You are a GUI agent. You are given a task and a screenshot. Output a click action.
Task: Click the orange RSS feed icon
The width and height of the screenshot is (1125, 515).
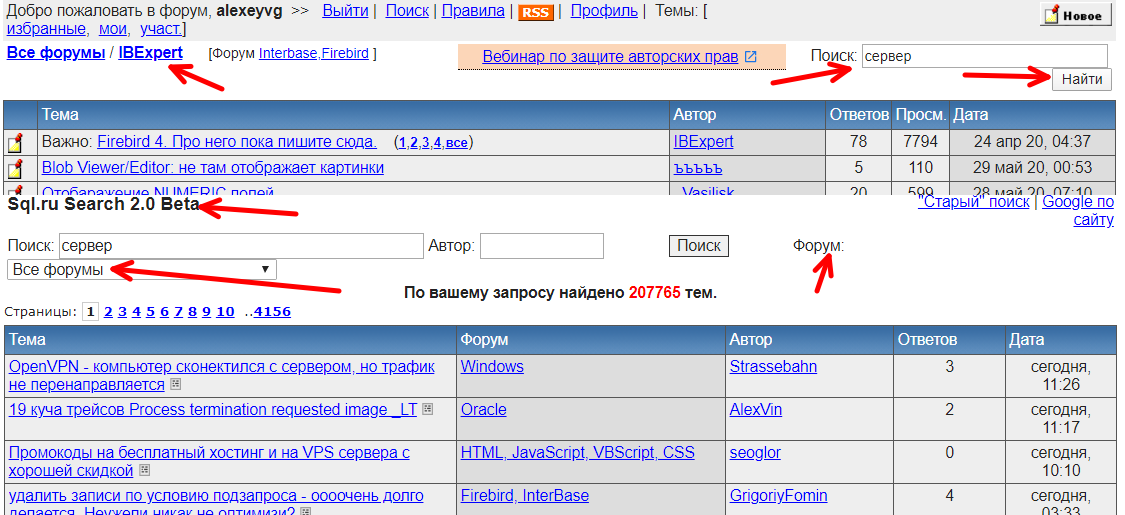(535, 12)
